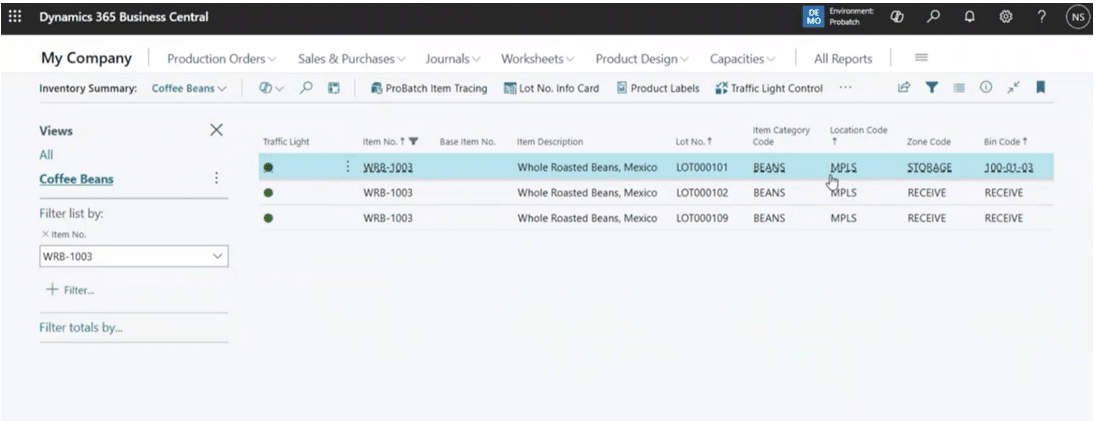The height and width of the screenshot is (421, 1095).
Task: Open WRB-1003 link in LOT000101 row
Action: point(388,168)
